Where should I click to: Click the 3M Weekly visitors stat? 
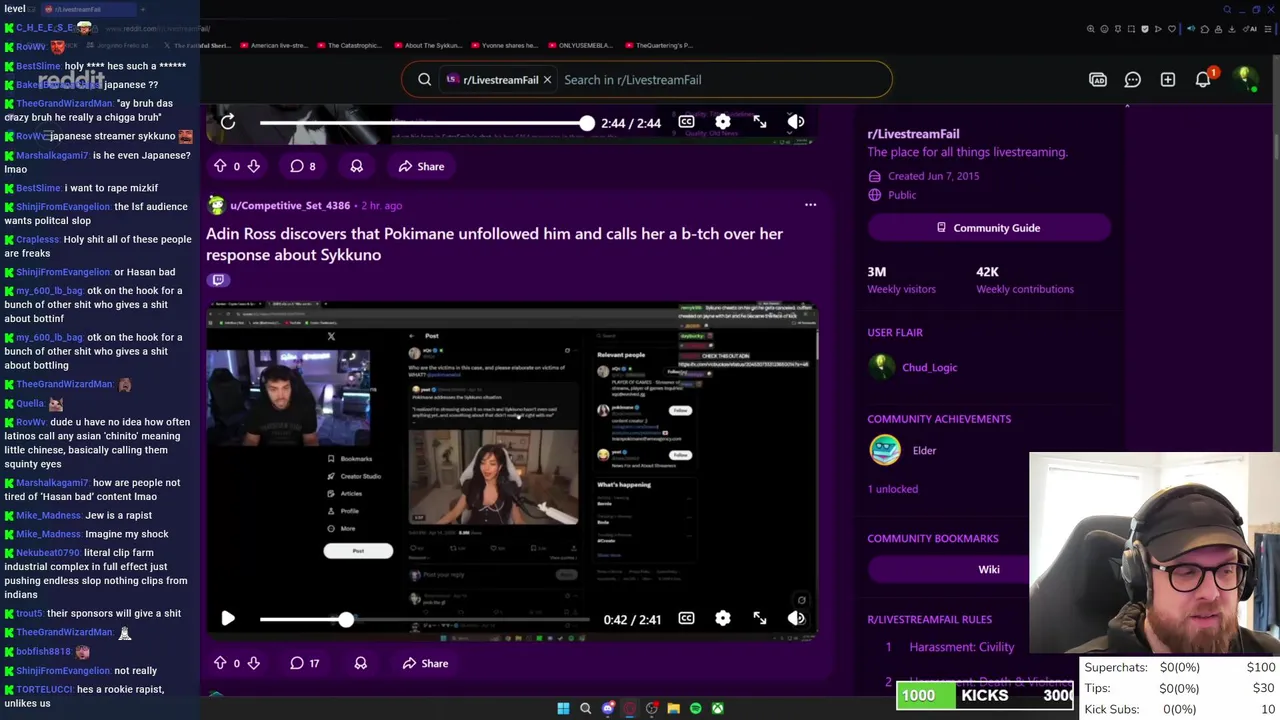901,280
